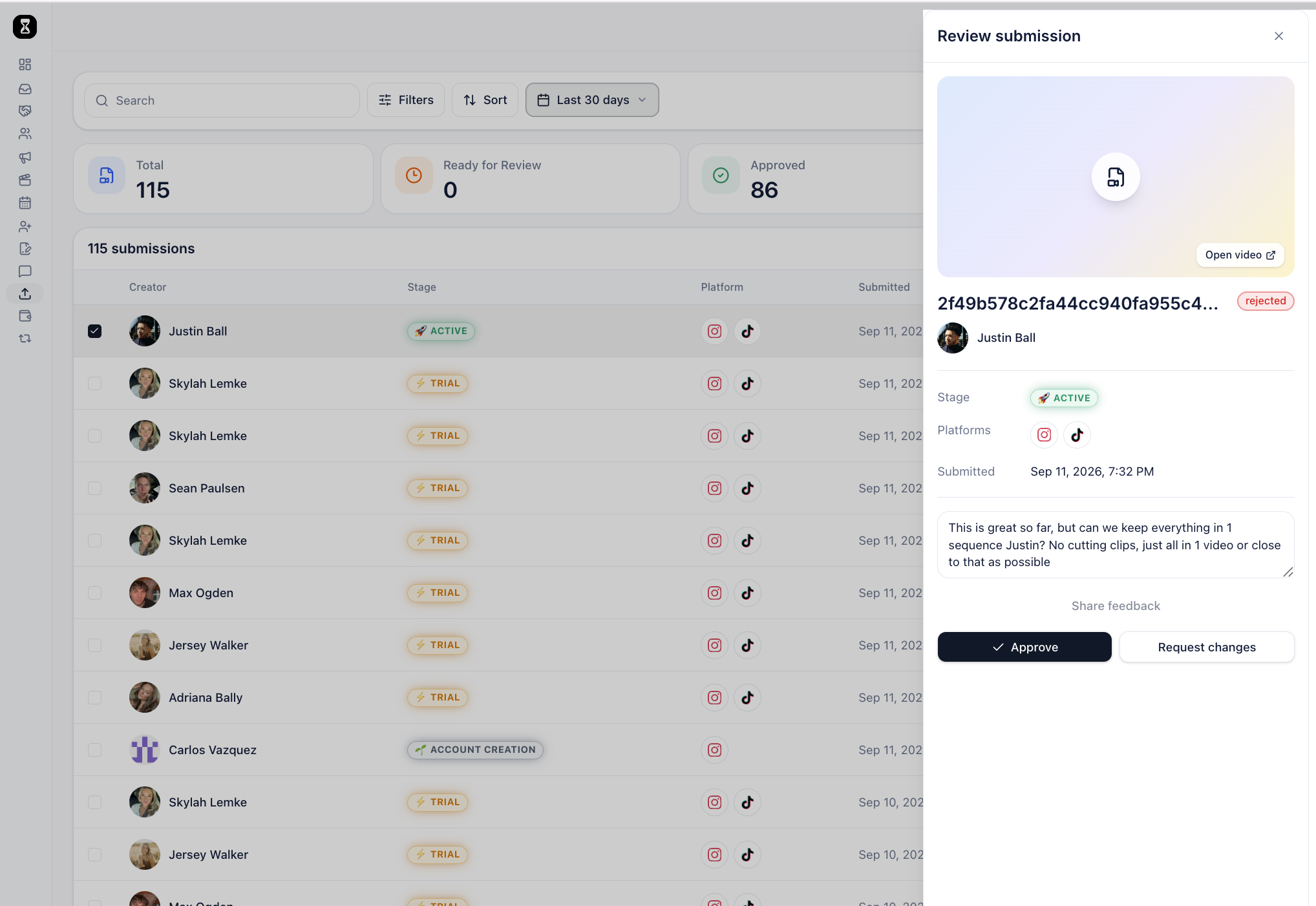Open the calendar icon in sidebar
The image size is (1316, 906).
tap(25, 203)
